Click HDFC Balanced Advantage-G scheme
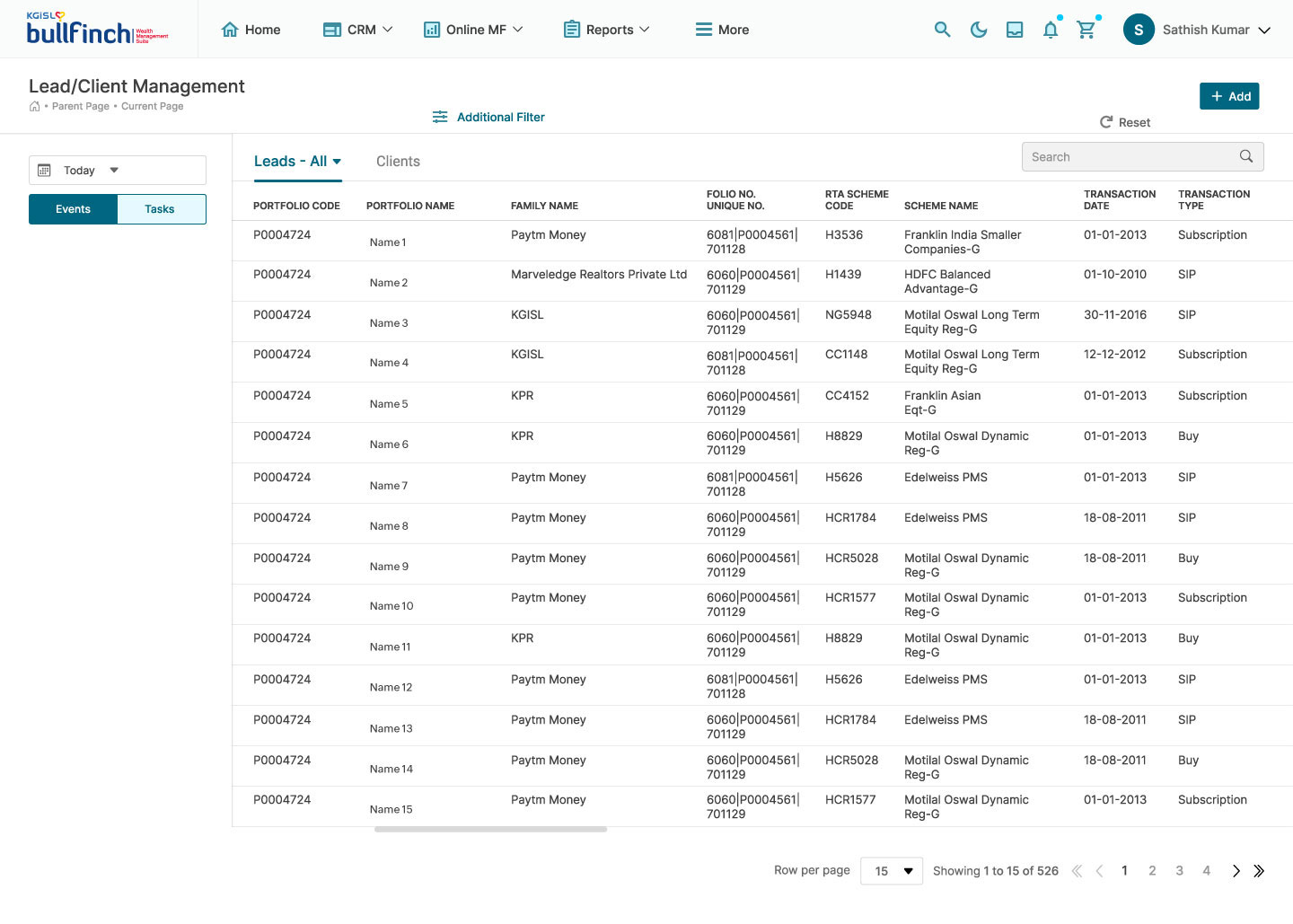The height and width of the screenshot is (924, 1293). (x=947, y=282)
